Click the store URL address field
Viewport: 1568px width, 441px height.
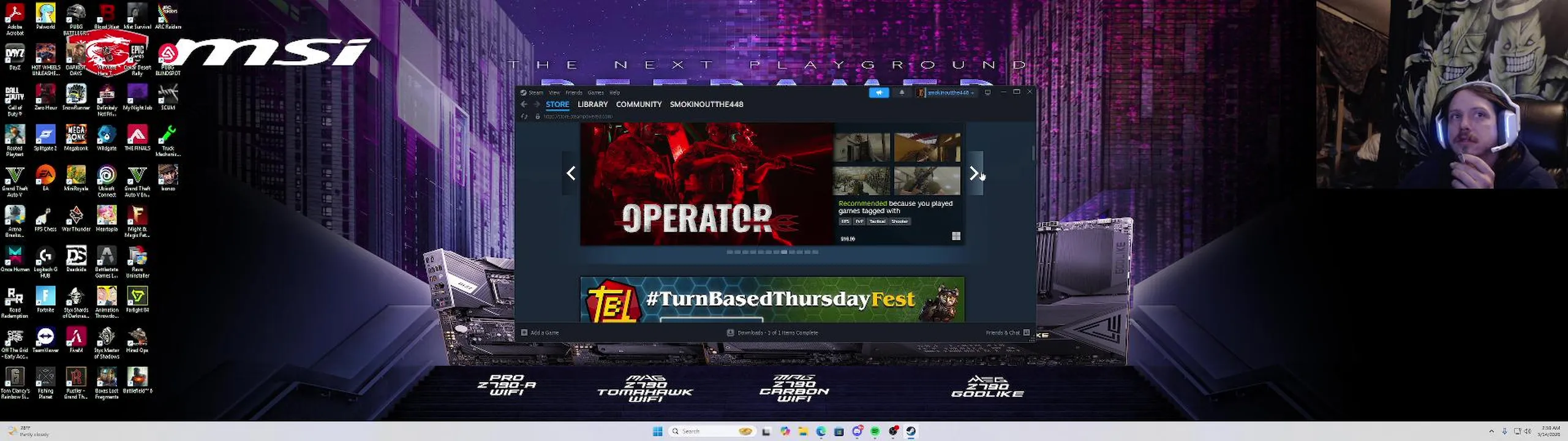(578, 116)
